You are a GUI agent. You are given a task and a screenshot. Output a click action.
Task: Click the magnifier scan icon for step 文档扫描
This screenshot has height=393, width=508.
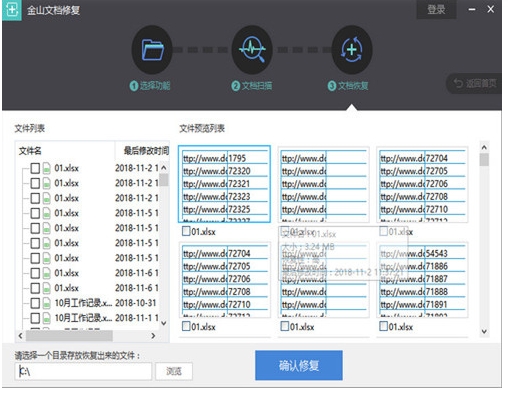click(252, 50)
